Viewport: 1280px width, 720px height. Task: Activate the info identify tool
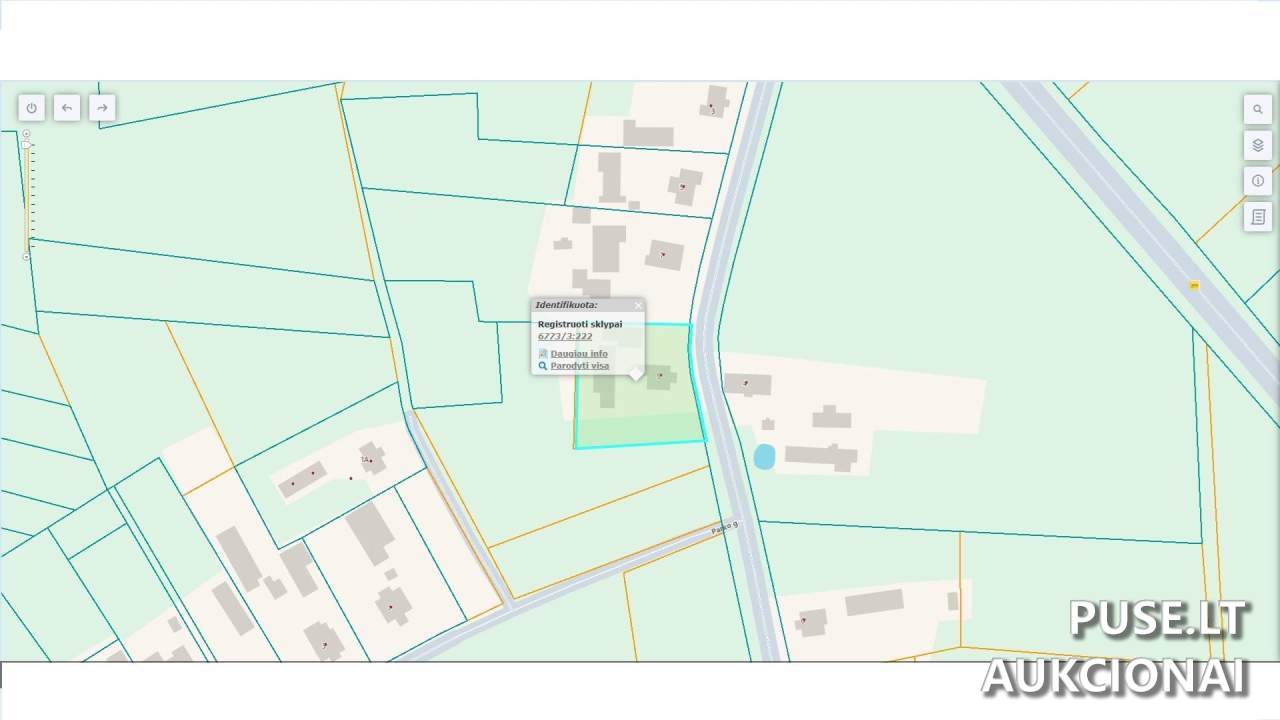(1257, 181)
